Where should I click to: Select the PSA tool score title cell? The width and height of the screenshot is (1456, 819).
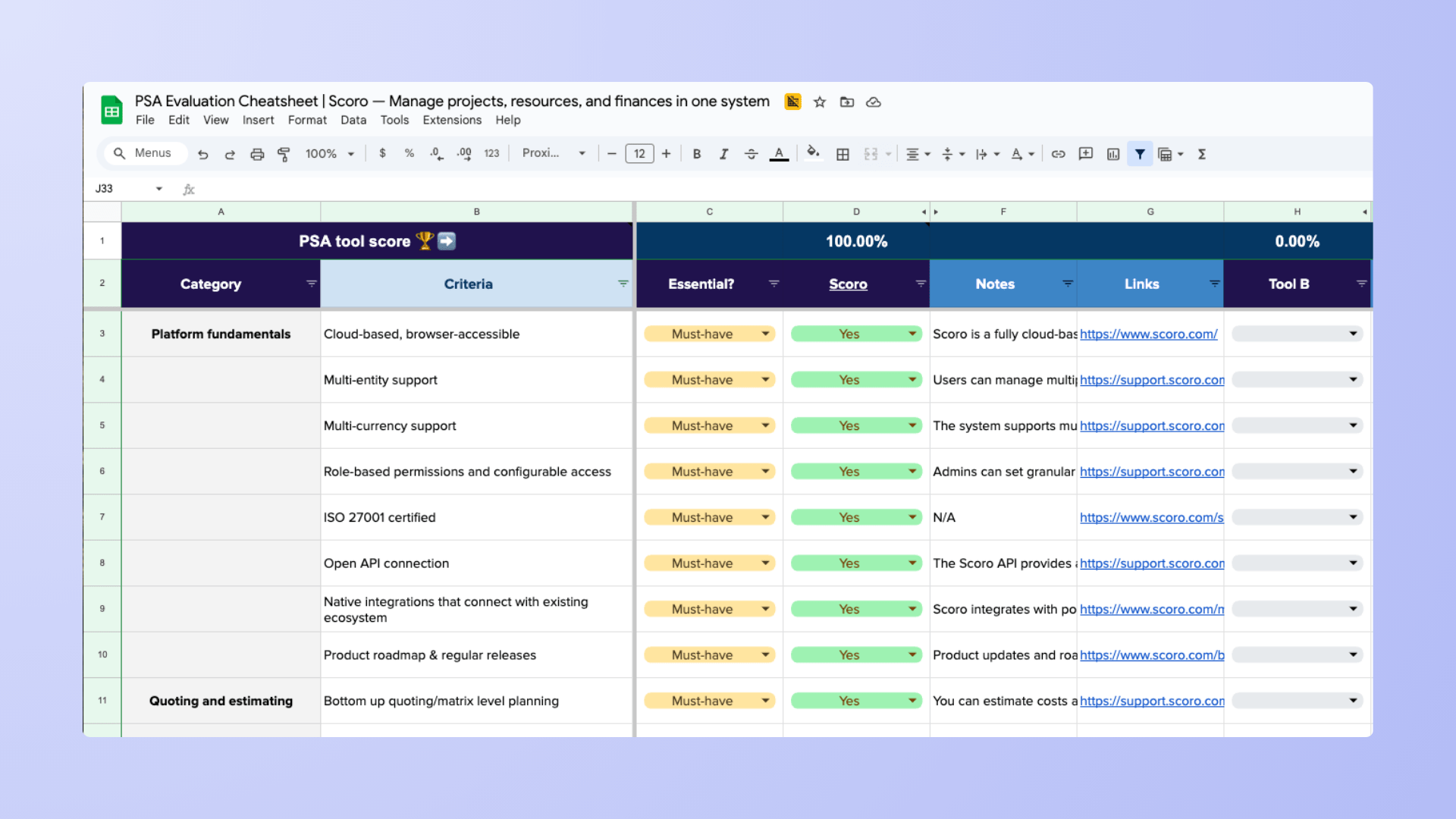click(x=377, y=241)
